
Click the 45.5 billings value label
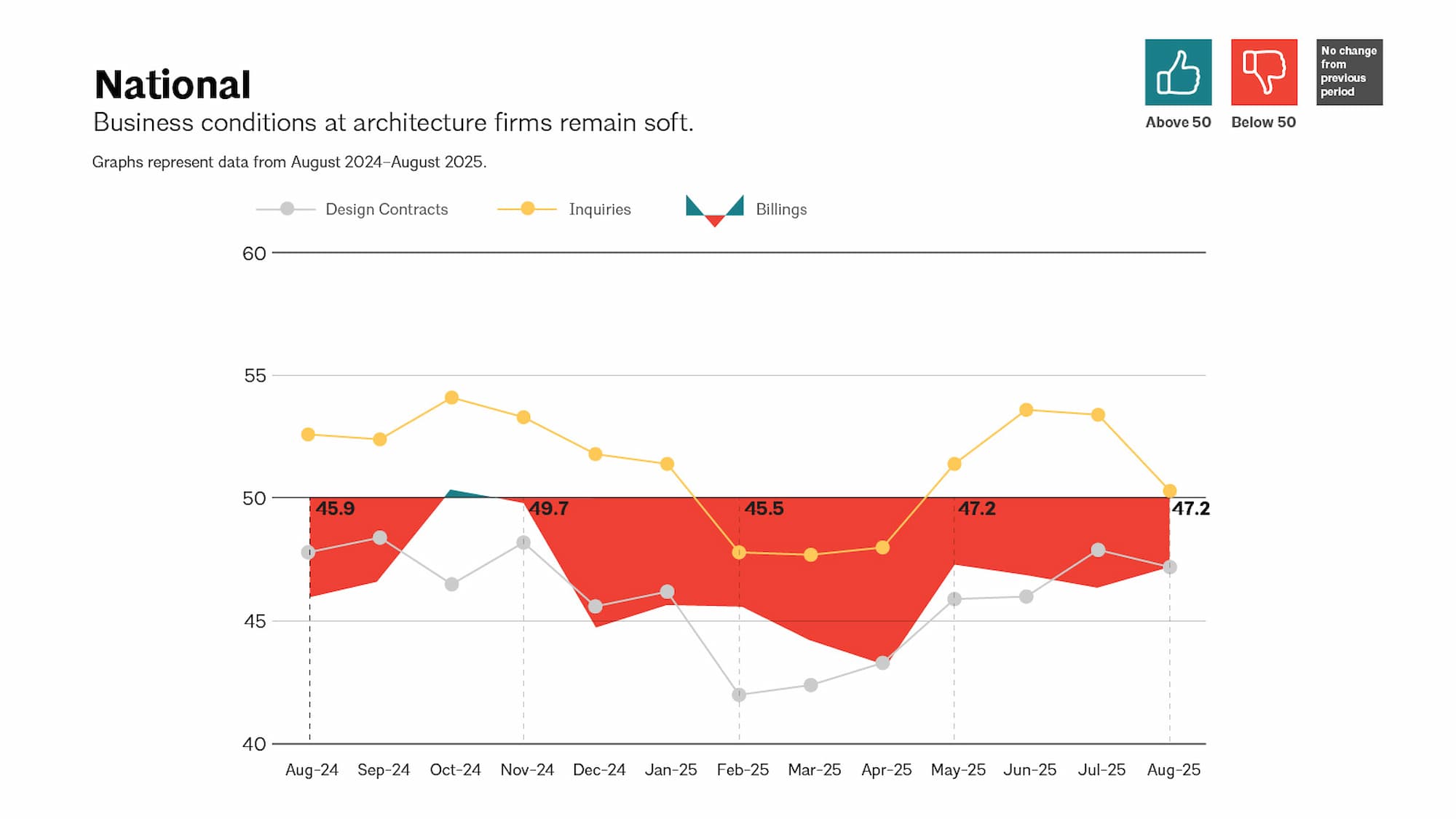(764, 509)
